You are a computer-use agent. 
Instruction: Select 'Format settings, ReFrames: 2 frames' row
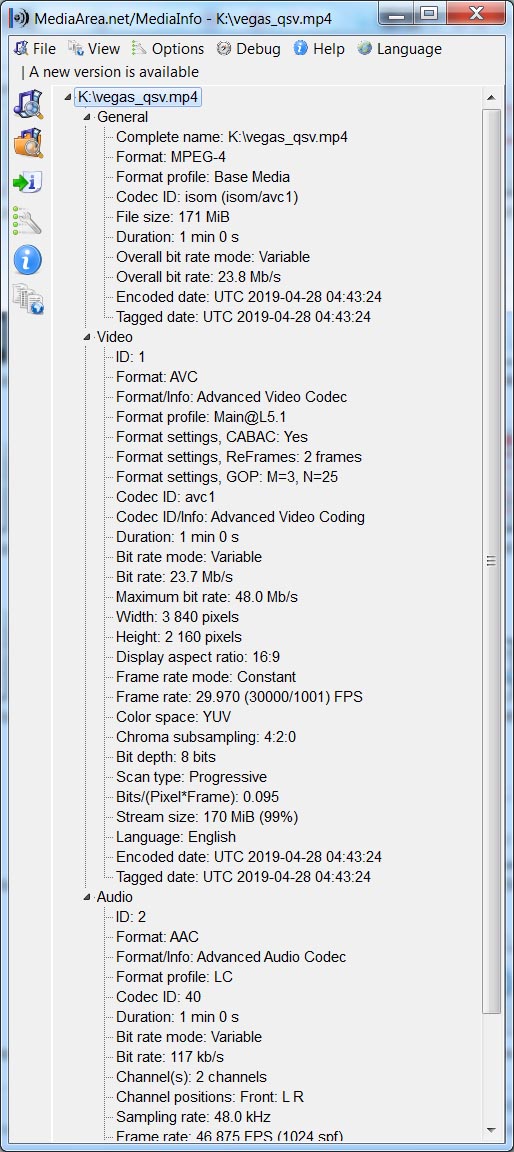tap(239, 457)
